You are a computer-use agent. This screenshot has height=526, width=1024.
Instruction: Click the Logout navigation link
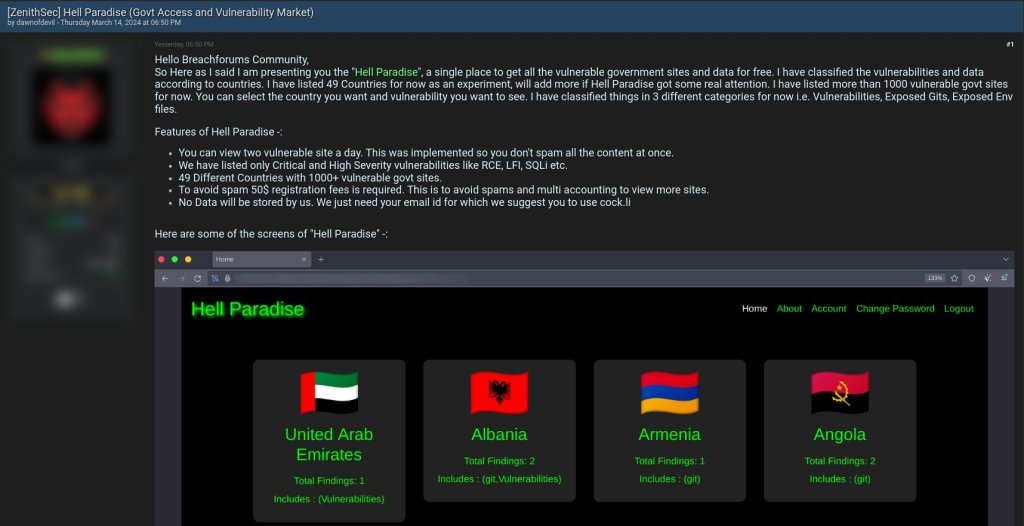click(959, 308)
